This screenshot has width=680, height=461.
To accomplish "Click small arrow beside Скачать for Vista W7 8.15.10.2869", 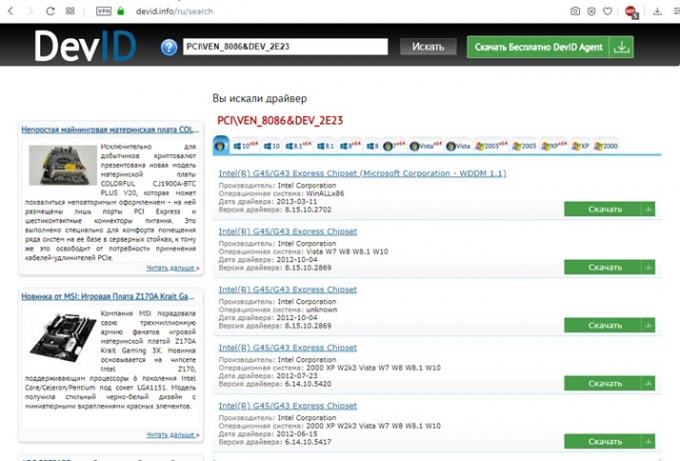I will pyautogui.click(x=648, y=267).
